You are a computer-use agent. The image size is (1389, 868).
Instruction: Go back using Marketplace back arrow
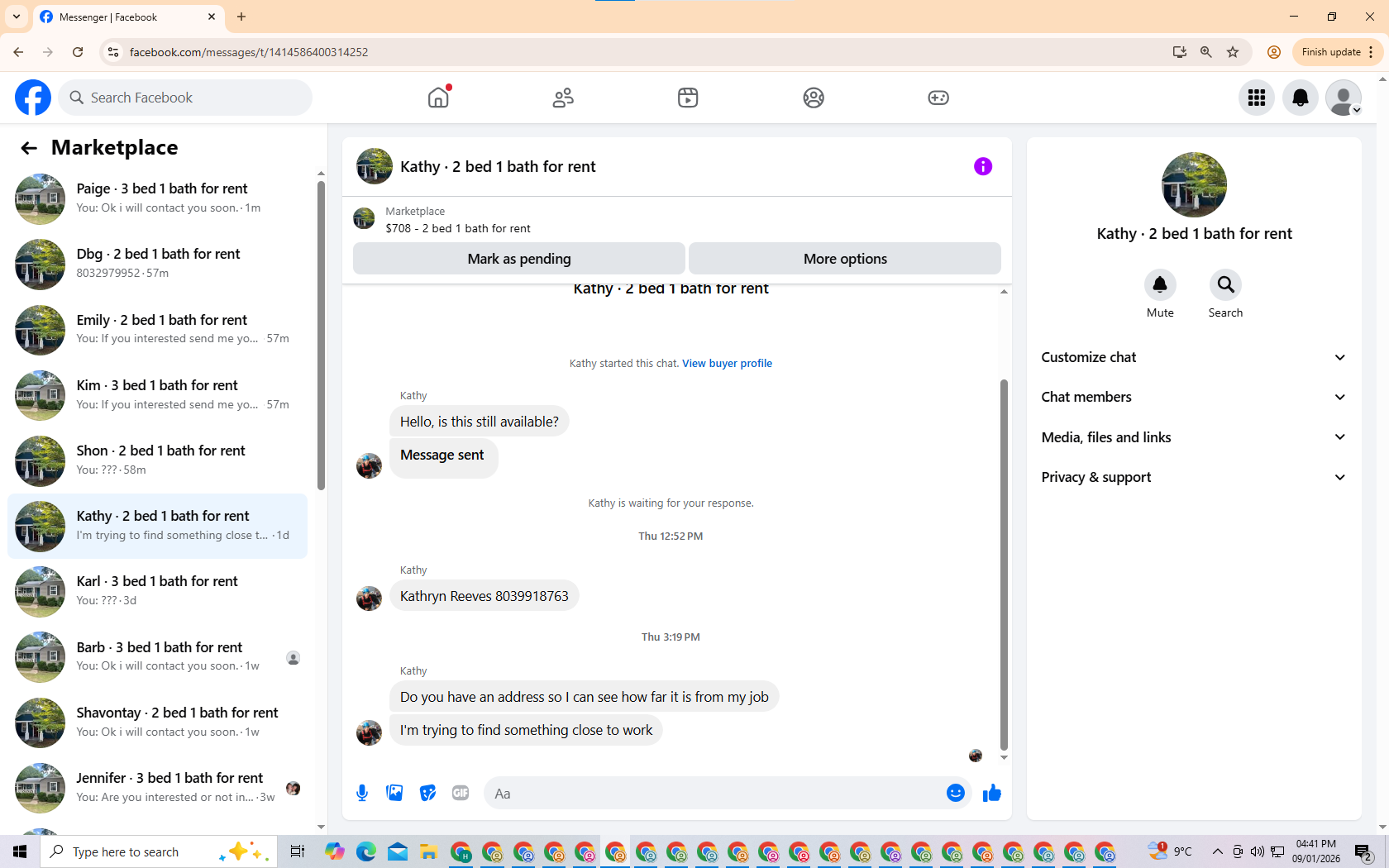click(29, 148)
